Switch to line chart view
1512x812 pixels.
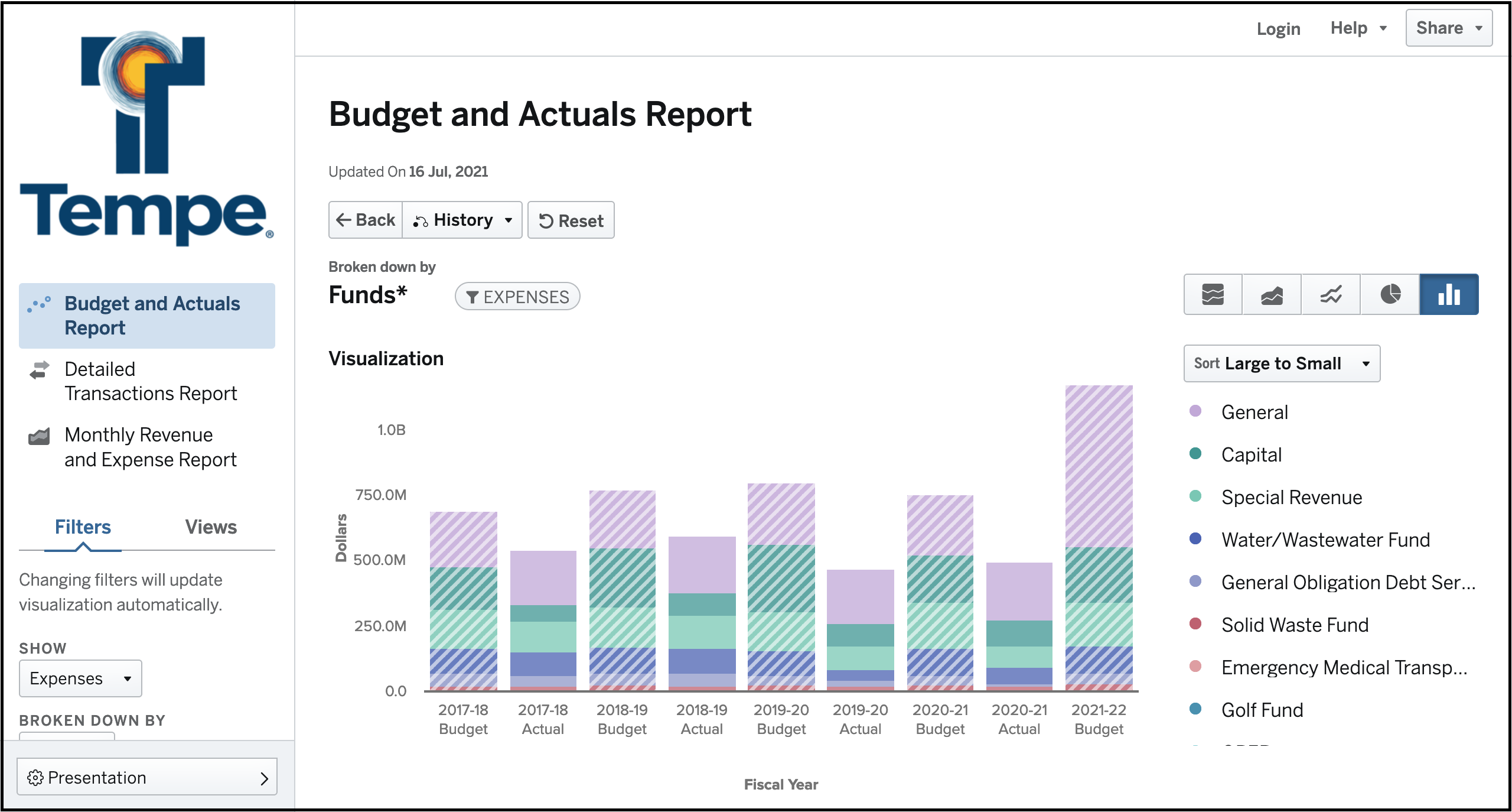pos(1331,294)
